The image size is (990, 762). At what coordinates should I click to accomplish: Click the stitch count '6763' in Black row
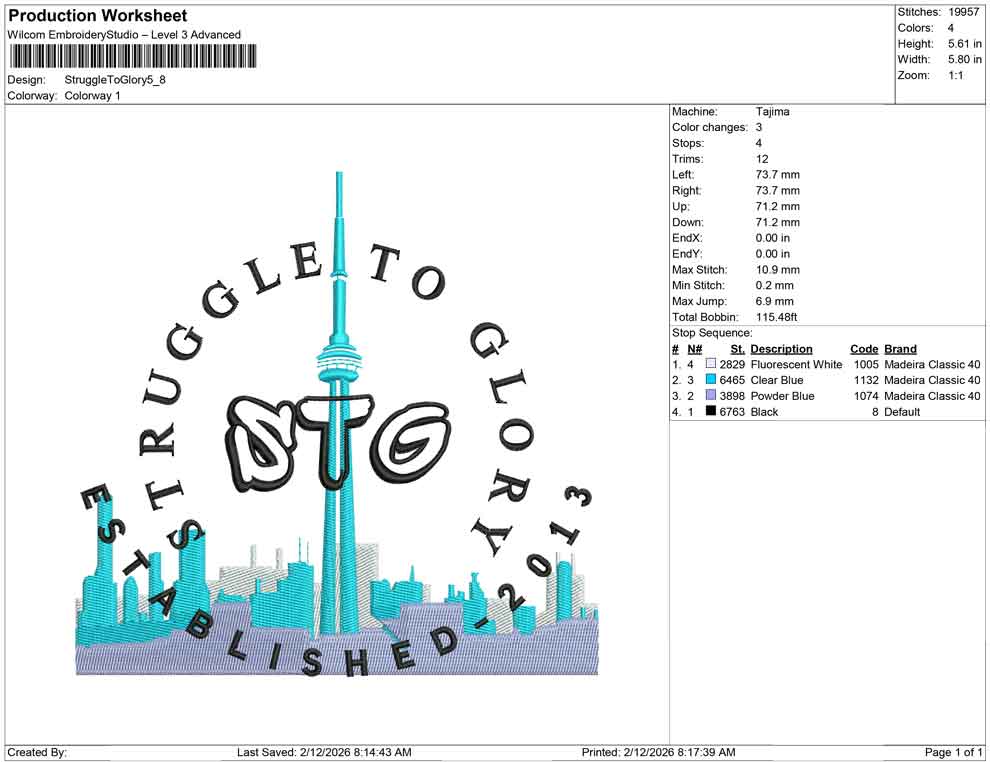[x=732, y=412]
